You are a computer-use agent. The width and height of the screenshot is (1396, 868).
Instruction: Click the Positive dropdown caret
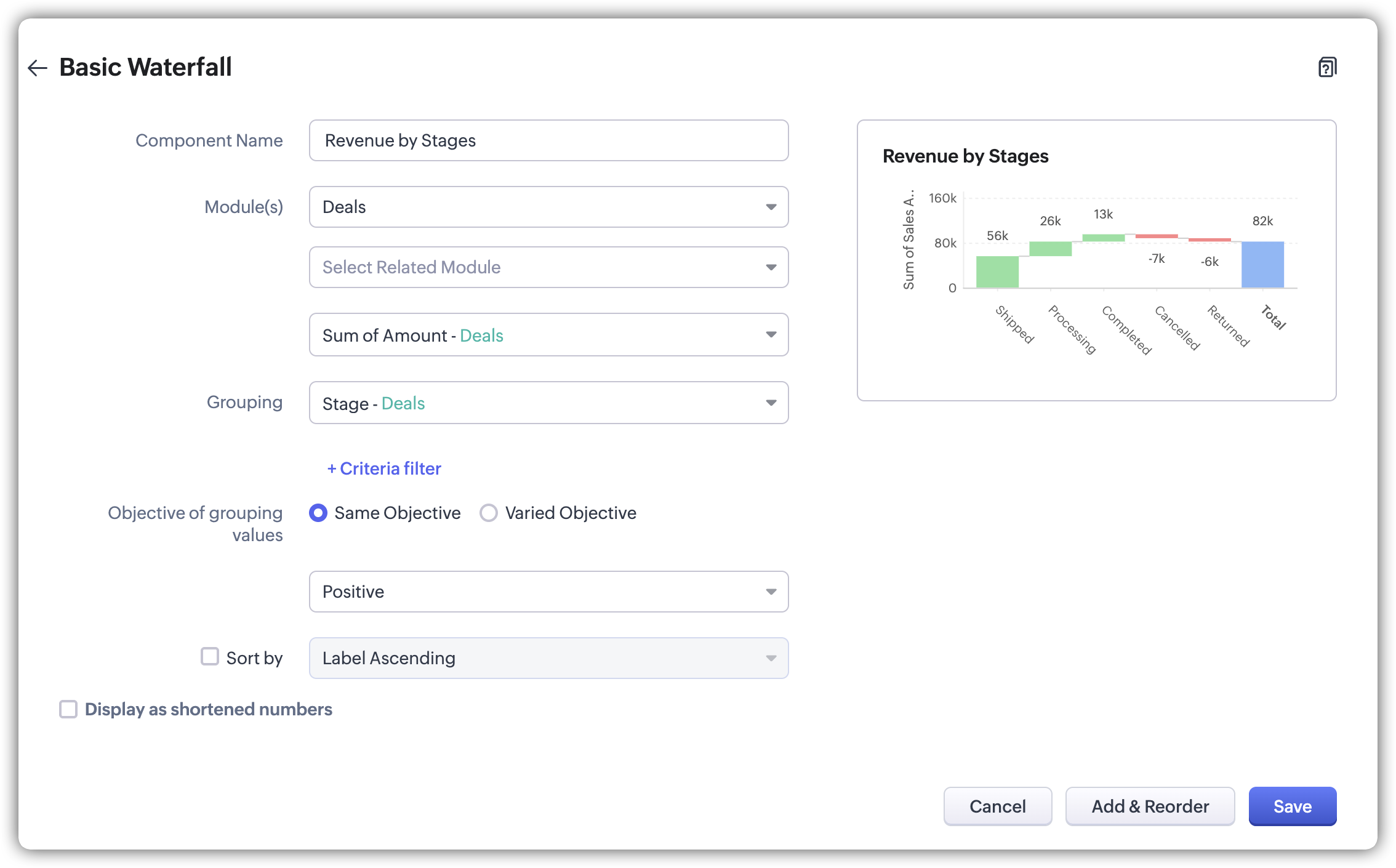(771, 592)
